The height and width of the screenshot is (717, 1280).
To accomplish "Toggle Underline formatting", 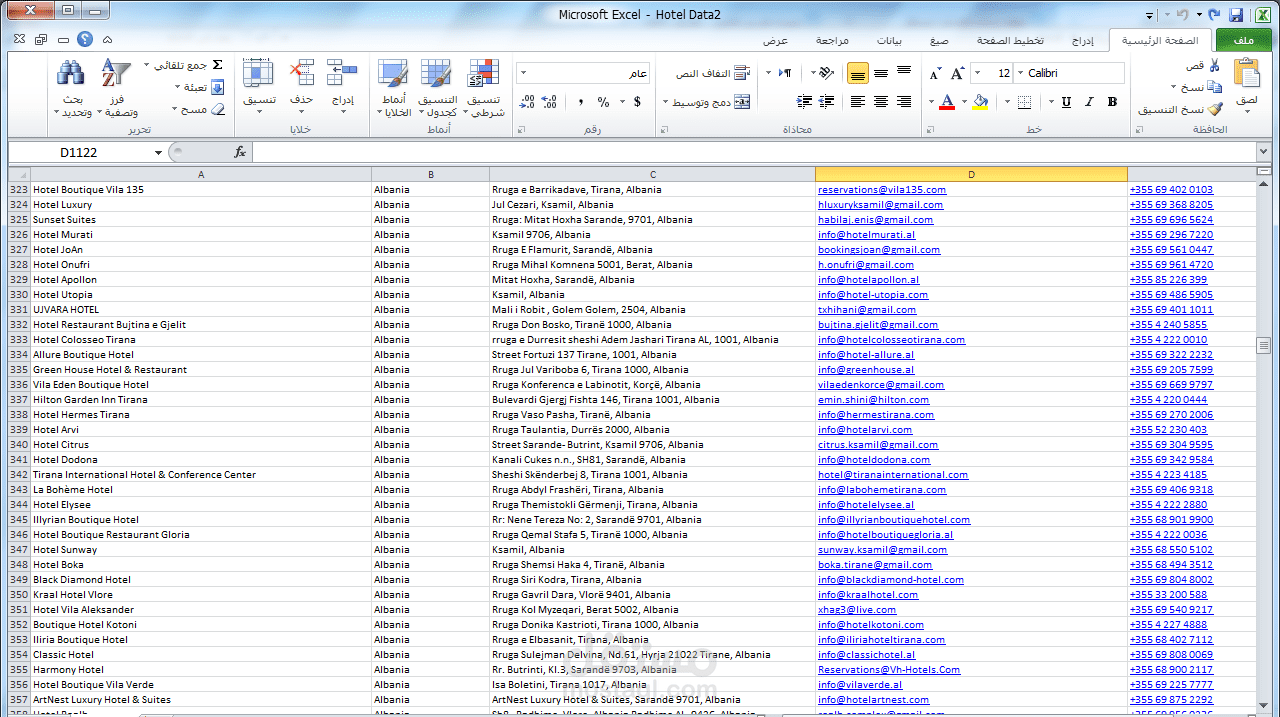I will coord(1066,102).
